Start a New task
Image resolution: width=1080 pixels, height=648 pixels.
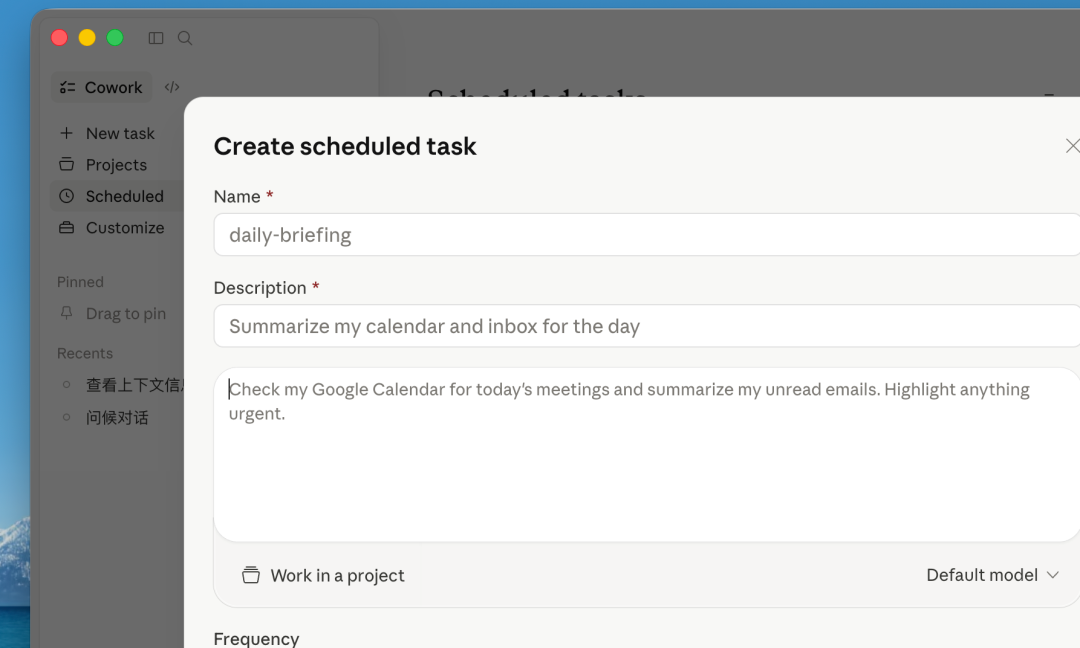click(x=120, y=133)
